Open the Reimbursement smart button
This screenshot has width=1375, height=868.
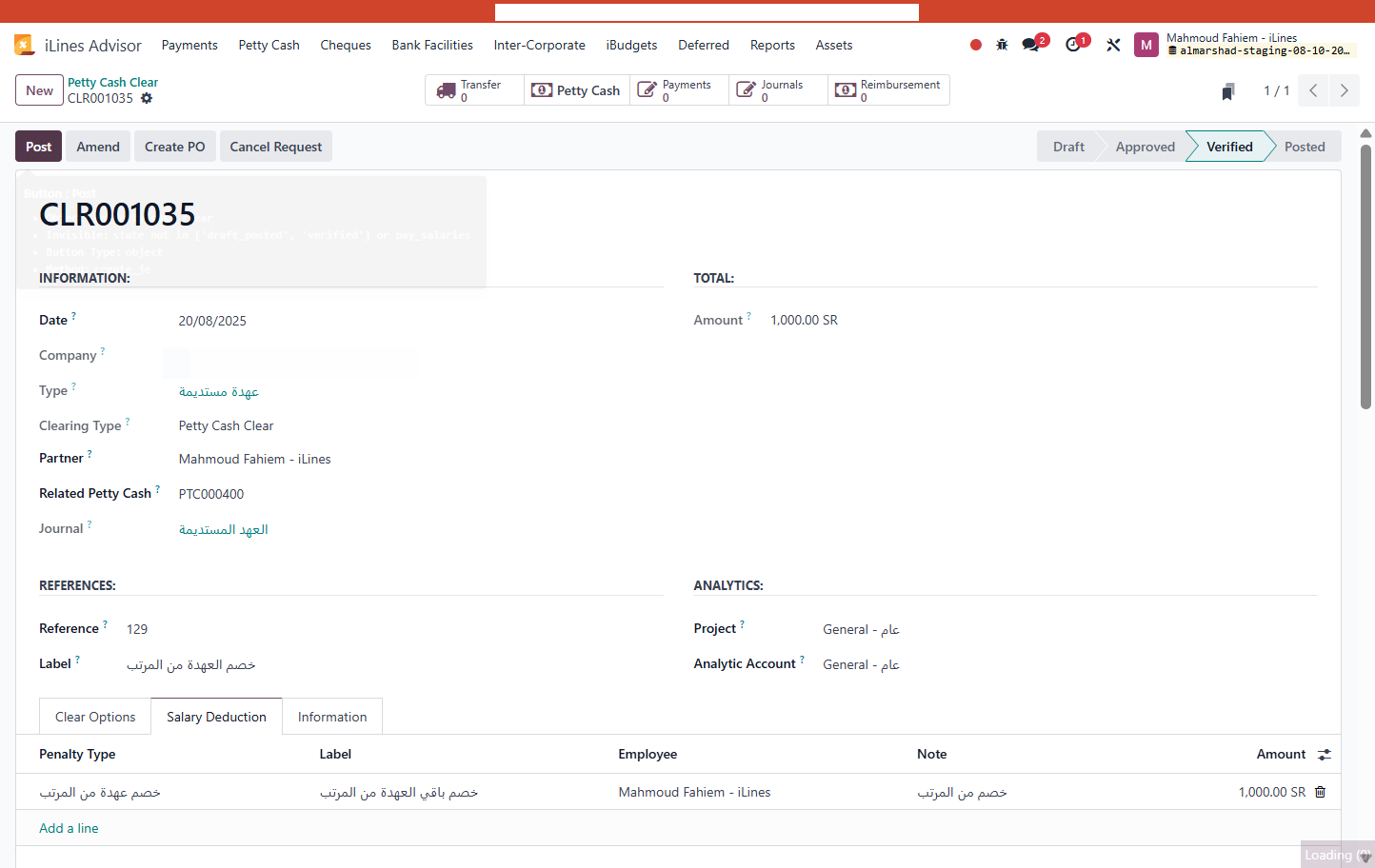click(x=888, y=90)
